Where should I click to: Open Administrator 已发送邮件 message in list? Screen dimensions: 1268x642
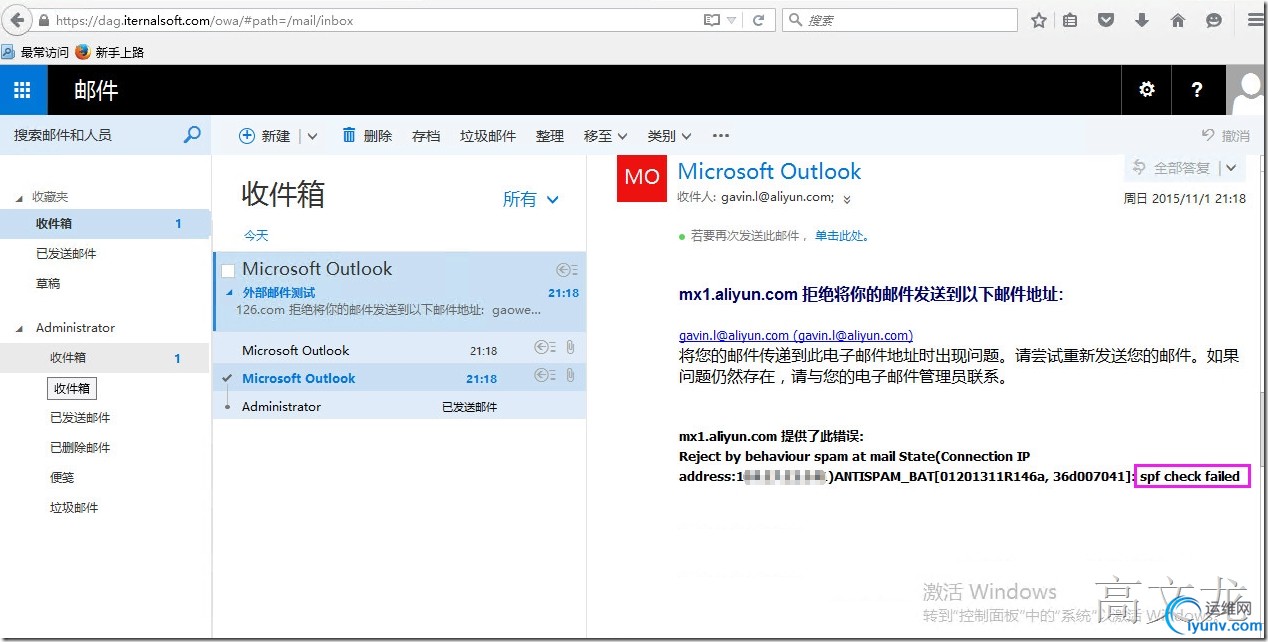400,406
